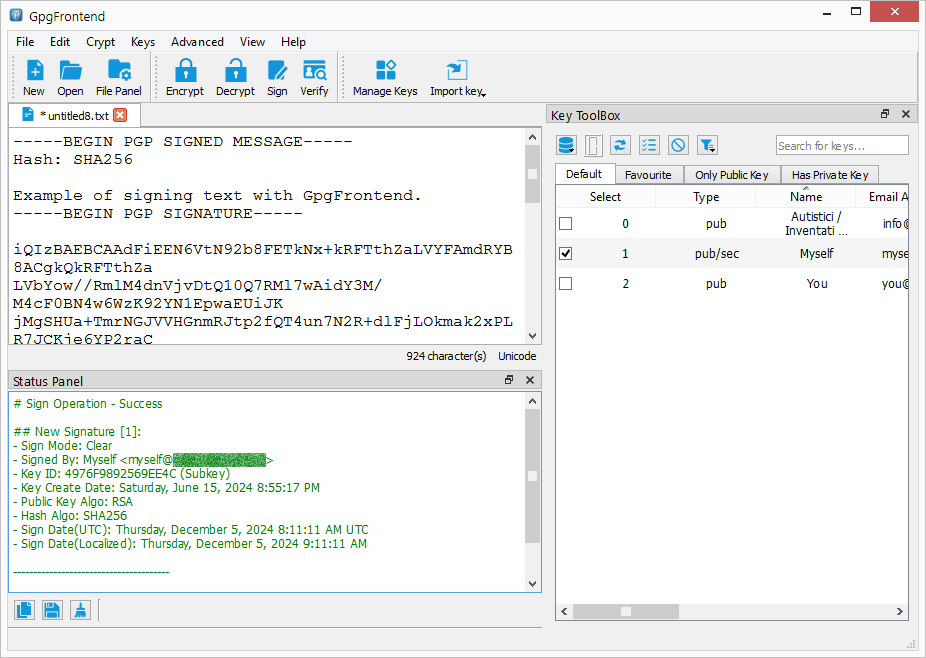Sort keys by the Type column header
This screenshot has width=926, height=658.
706,197
